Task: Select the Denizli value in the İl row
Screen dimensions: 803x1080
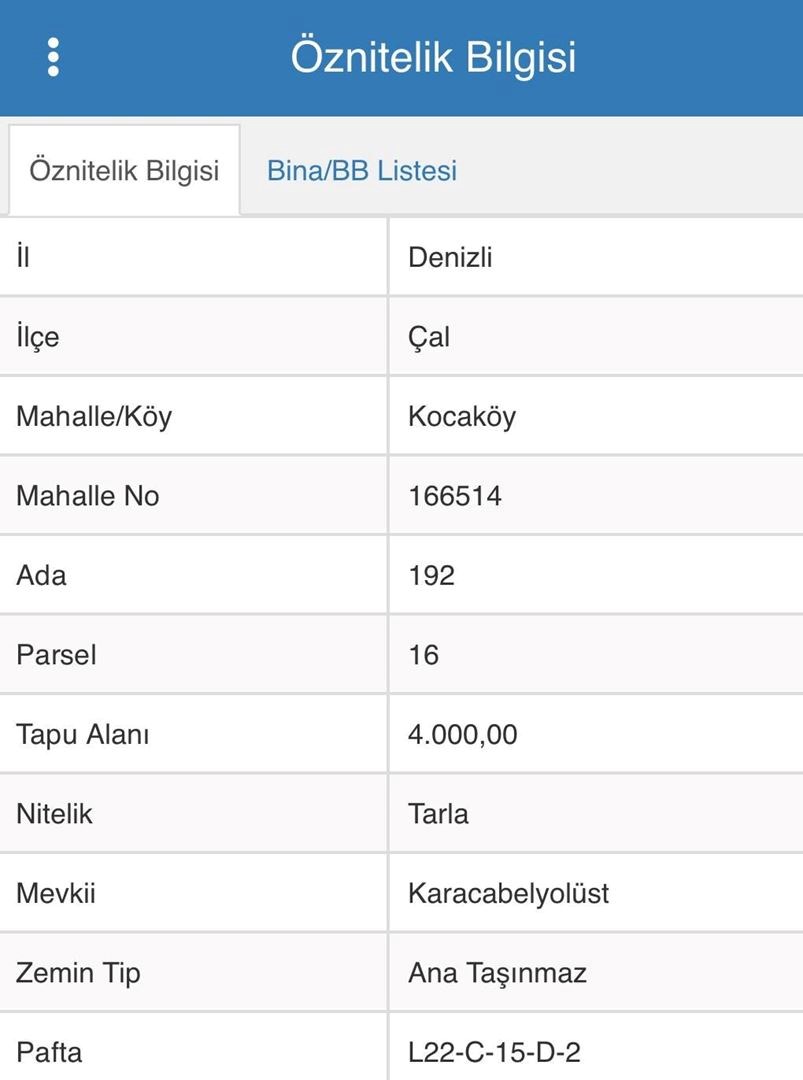Action: pyautogui.click(x=450, y=258)
